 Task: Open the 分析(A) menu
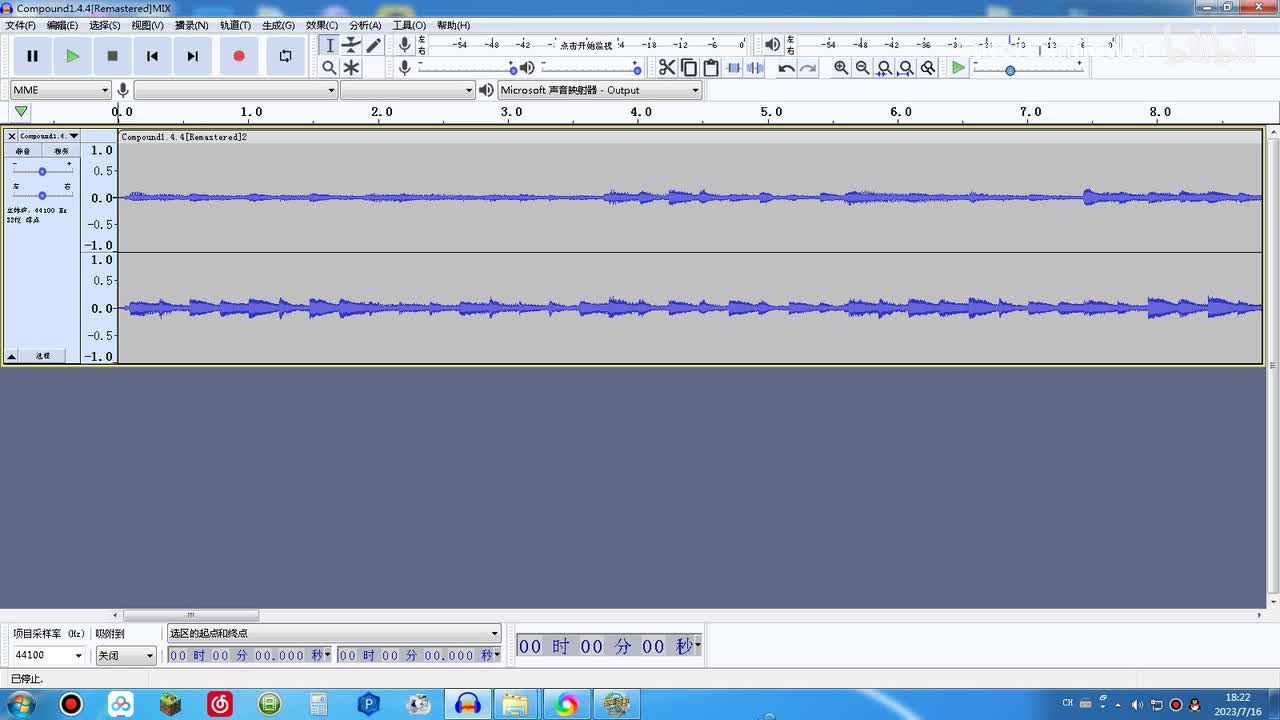[x=365, y=25]
